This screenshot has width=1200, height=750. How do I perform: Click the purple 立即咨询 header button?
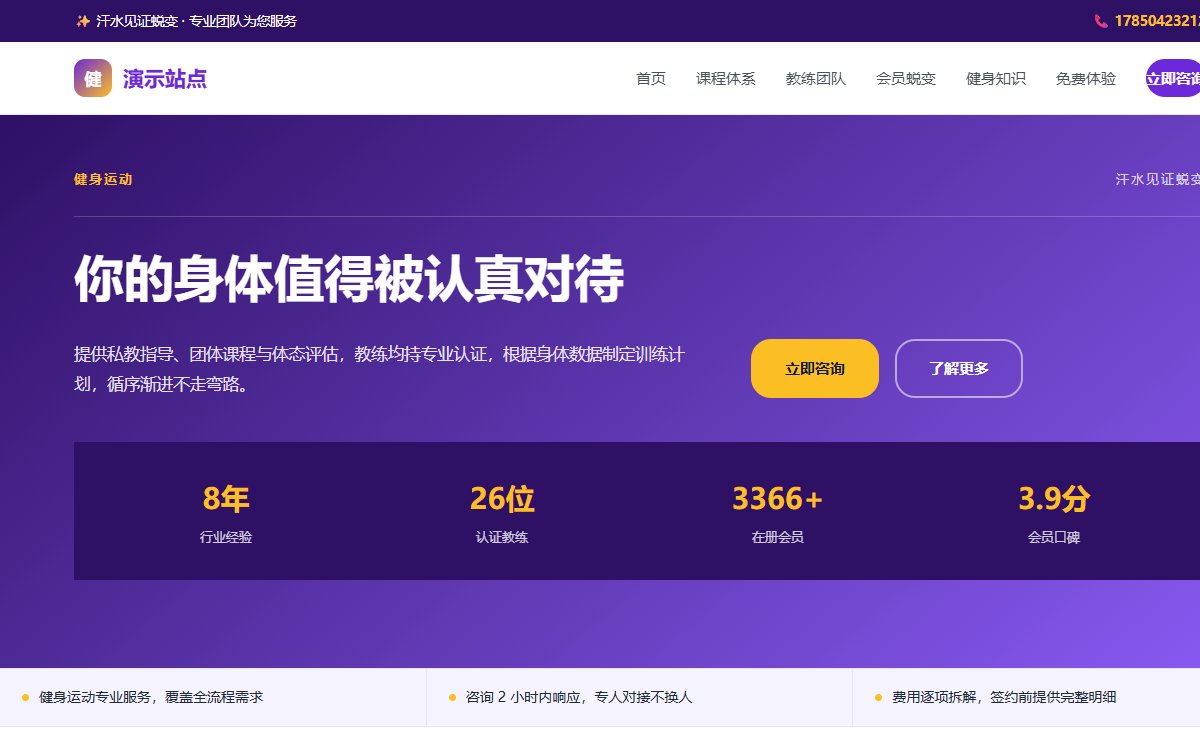click(x=1173, y=78)
